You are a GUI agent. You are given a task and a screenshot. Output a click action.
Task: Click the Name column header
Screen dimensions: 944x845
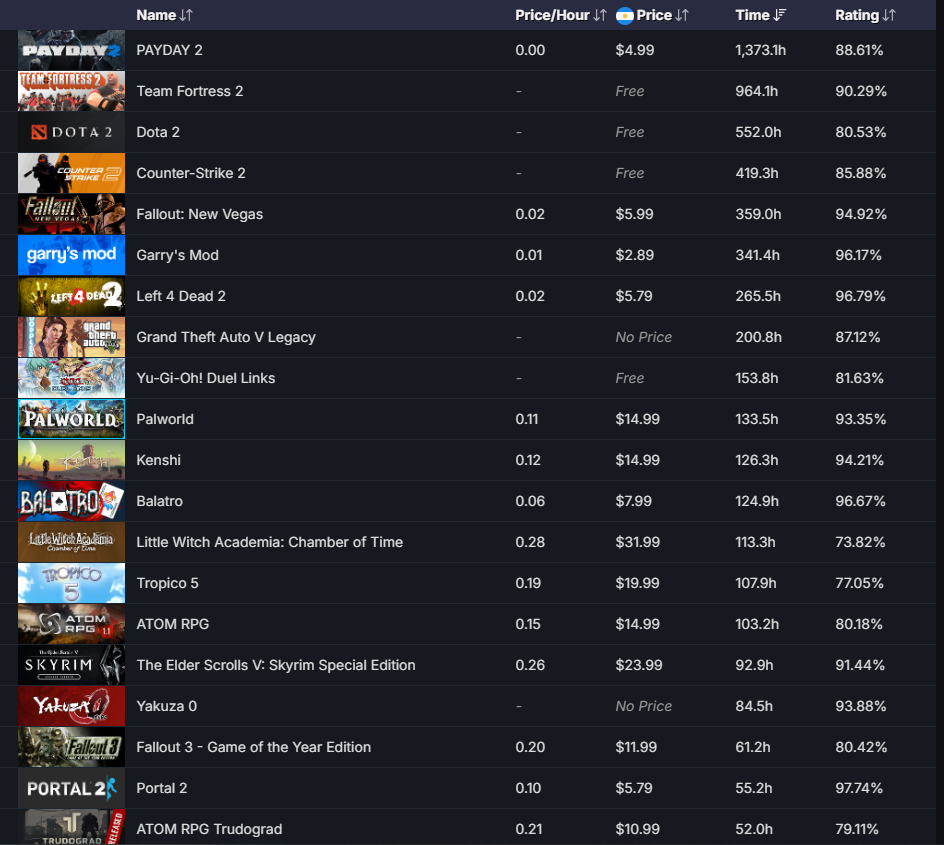click(x=156, y=15)
